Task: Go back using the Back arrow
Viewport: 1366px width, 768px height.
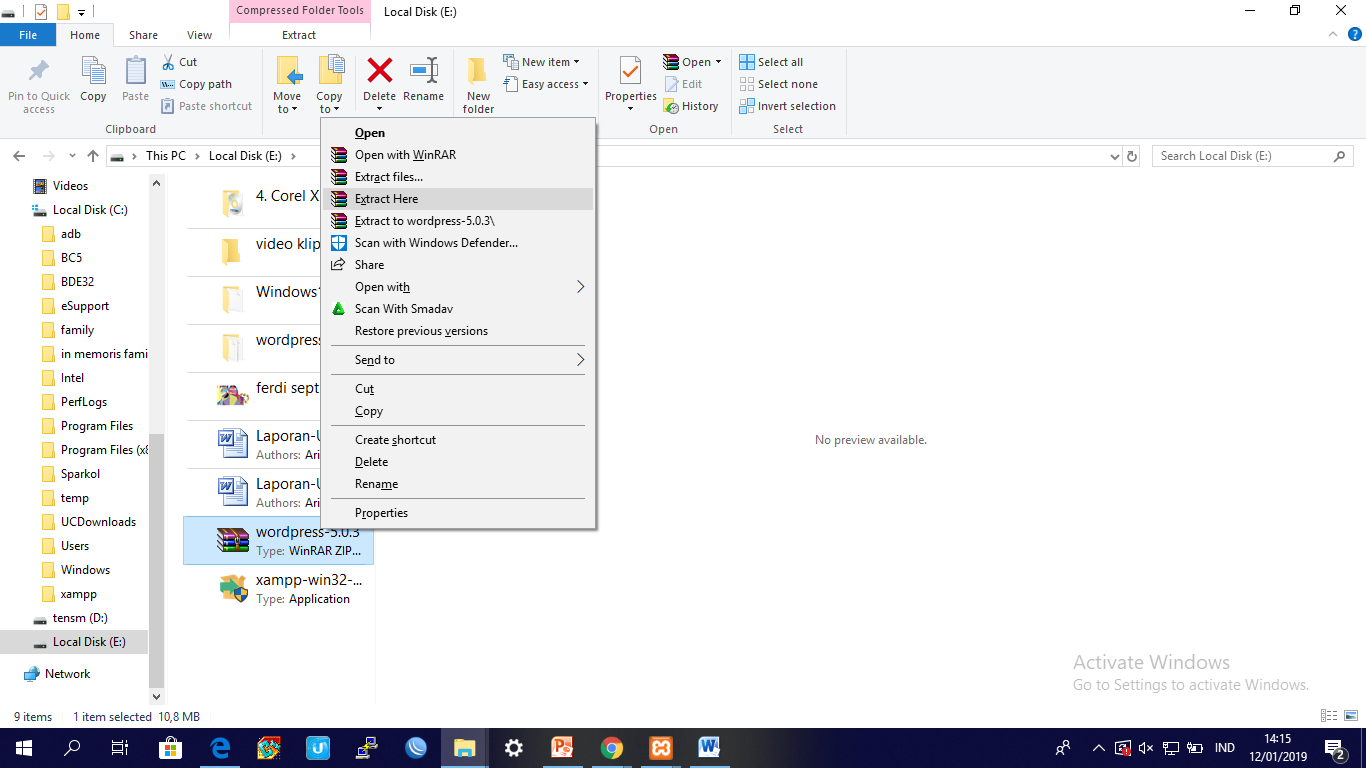Action: pyautogui.click(x=18, y=156)
